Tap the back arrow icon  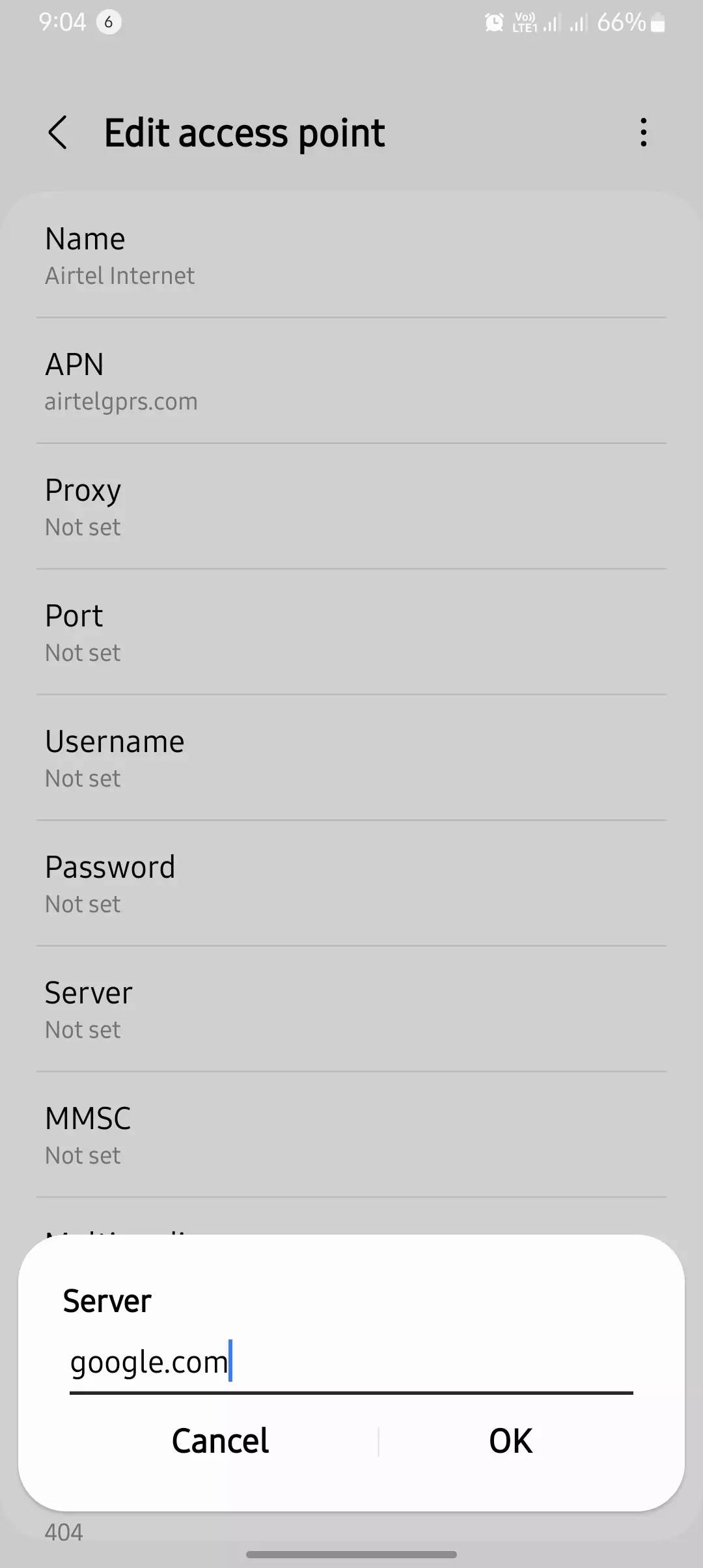[58, 133]
